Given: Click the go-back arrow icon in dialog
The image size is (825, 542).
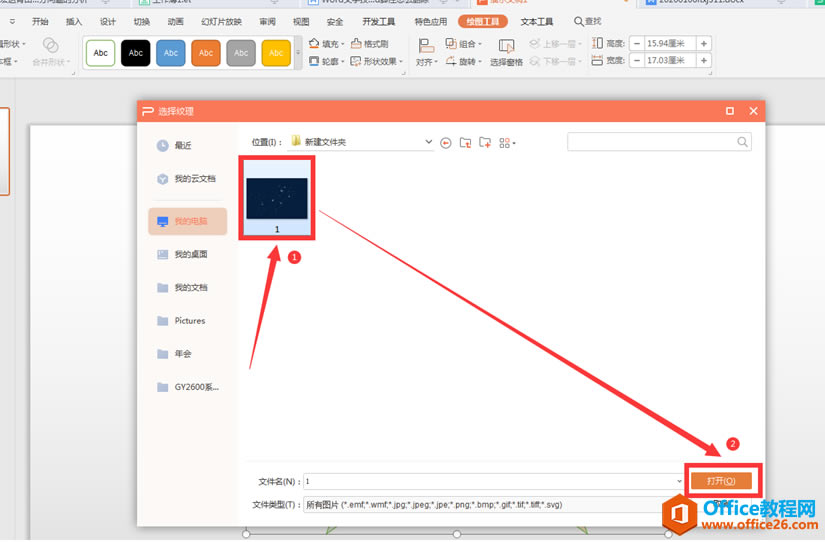Looking at the screenshot, I should coord(446,143).
